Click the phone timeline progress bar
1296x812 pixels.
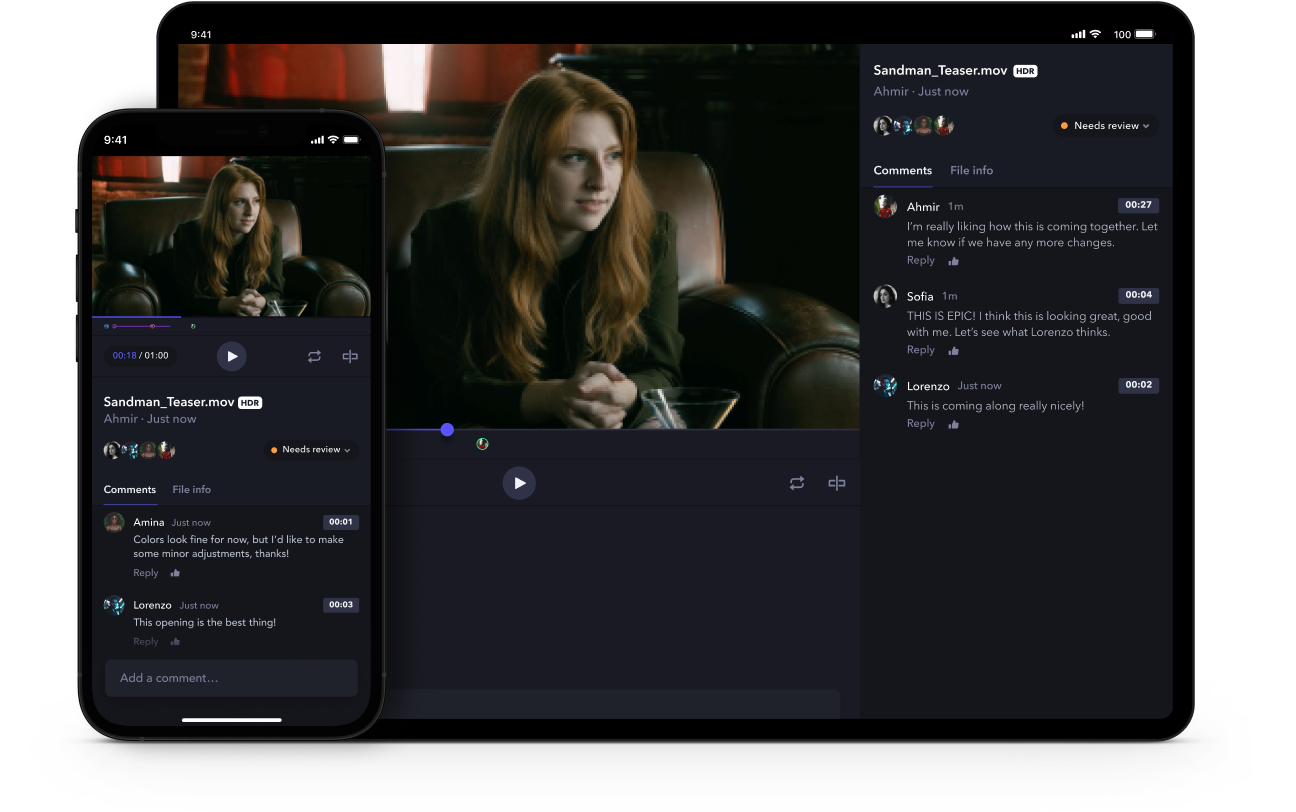[x=231, y=318]
